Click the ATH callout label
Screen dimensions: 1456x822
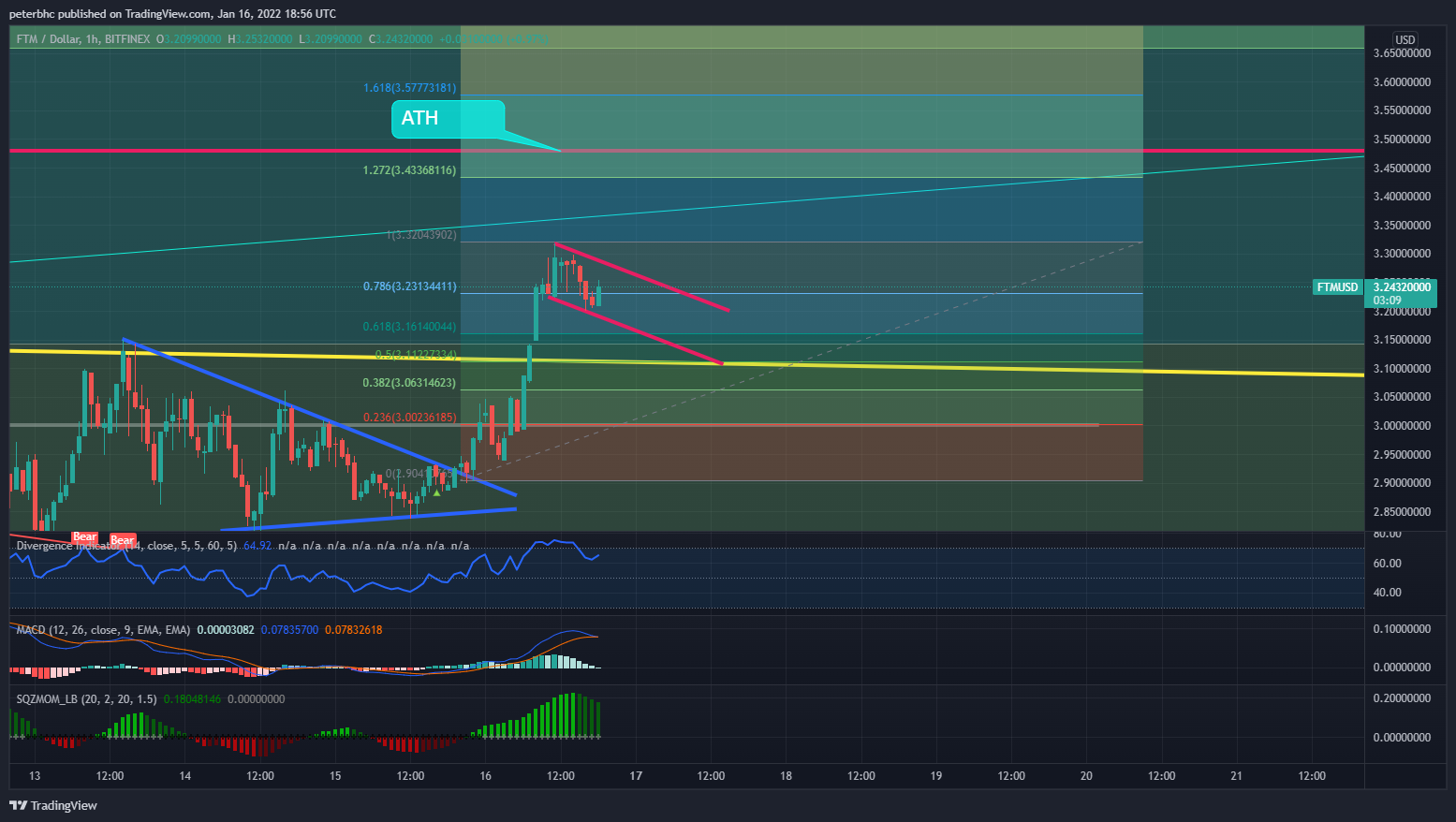[448, 119]
